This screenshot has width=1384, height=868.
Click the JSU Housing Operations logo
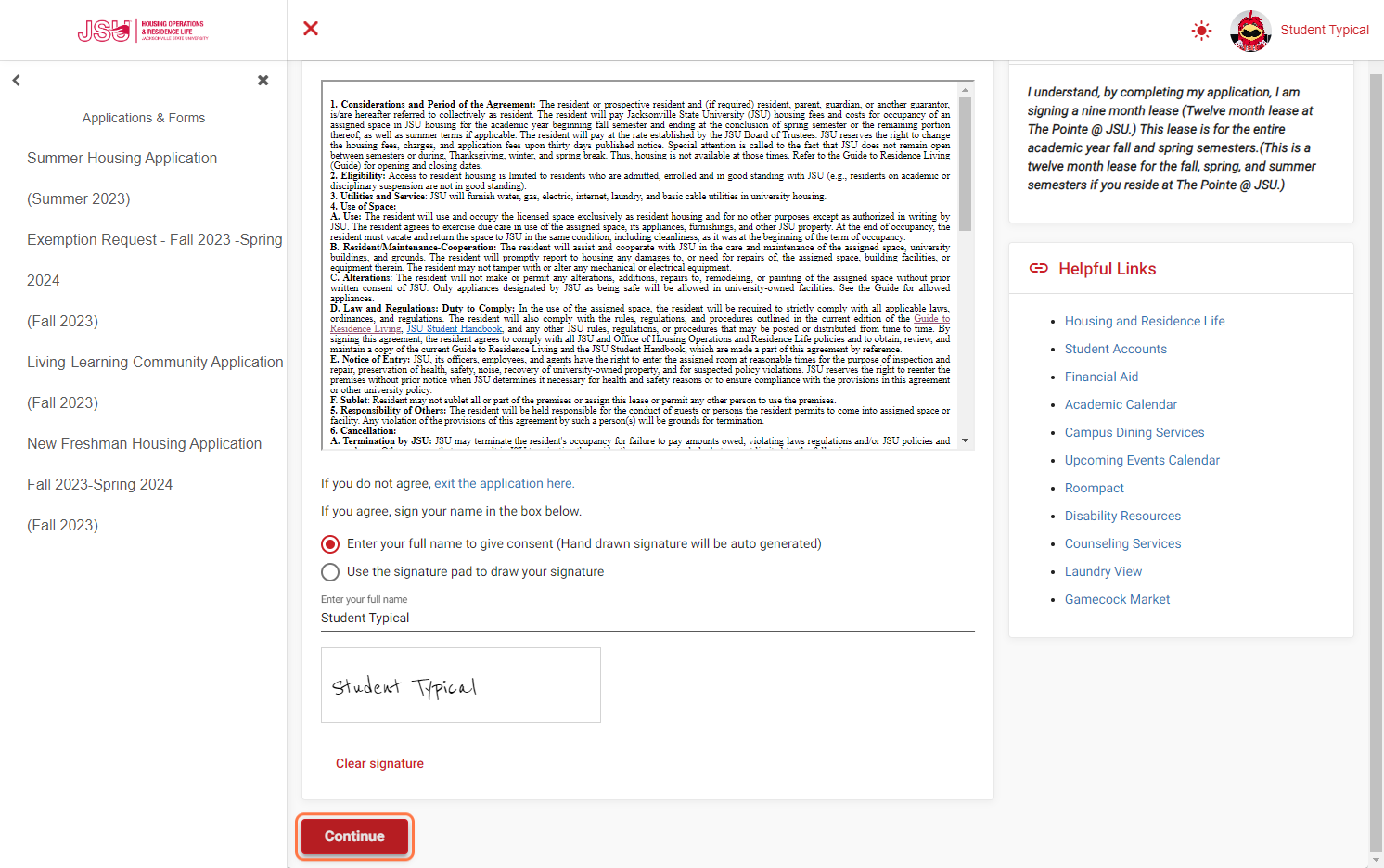143,31
